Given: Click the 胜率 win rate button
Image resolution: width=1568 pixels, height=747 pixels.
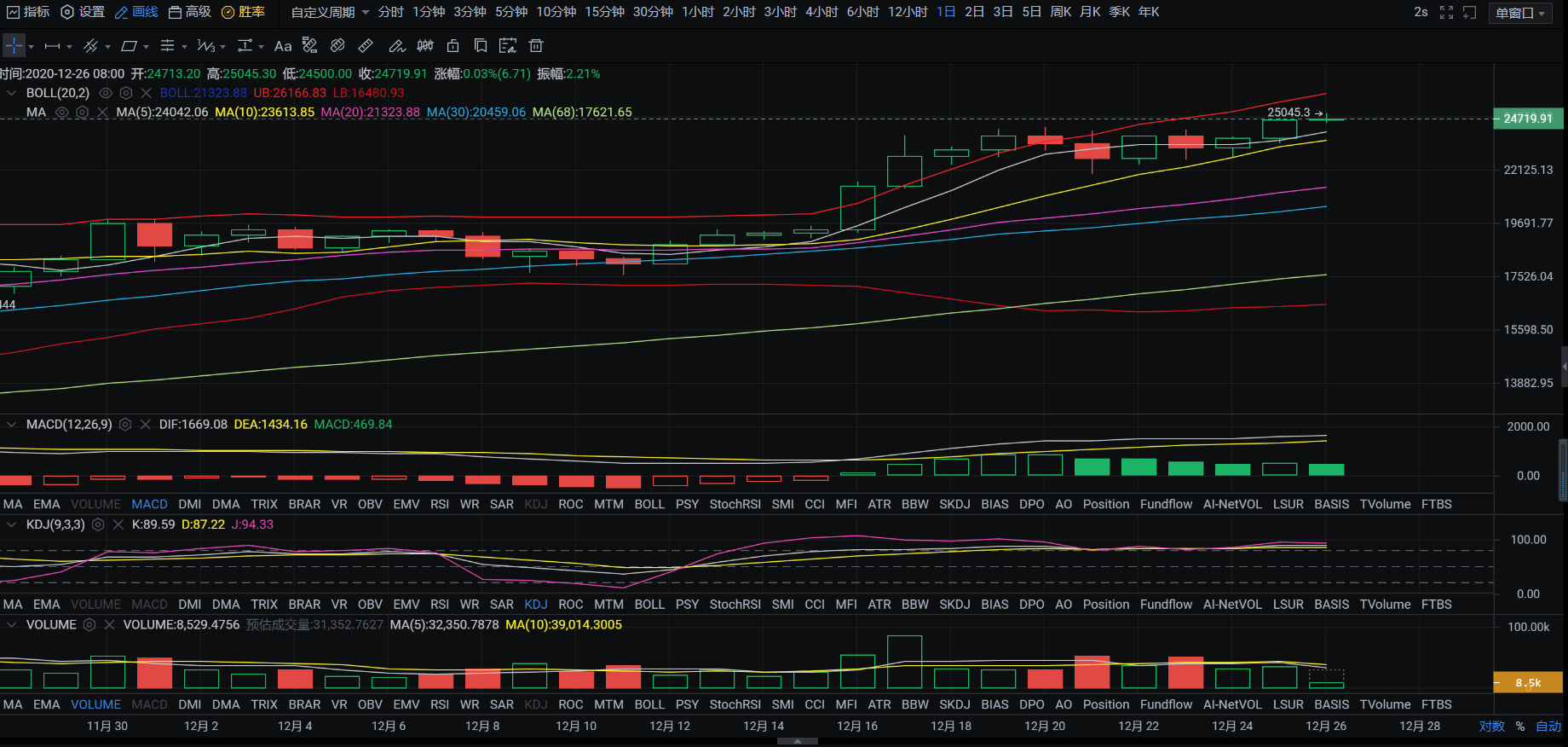Looking at the screenshot, I should point(243,12).
